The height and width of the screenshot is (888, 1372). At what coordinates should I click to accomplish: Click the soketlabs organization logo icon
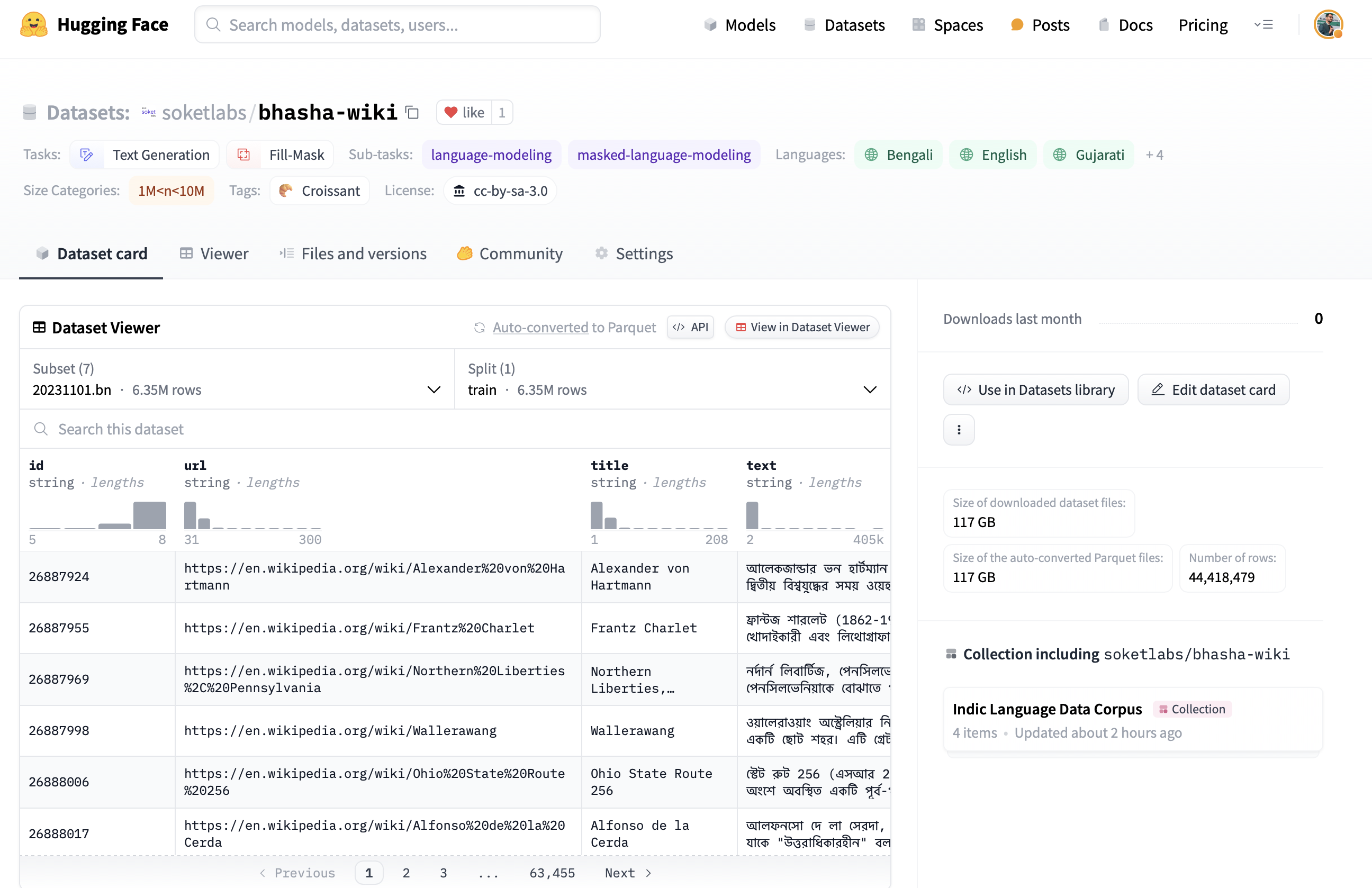[x=149, y=112]
